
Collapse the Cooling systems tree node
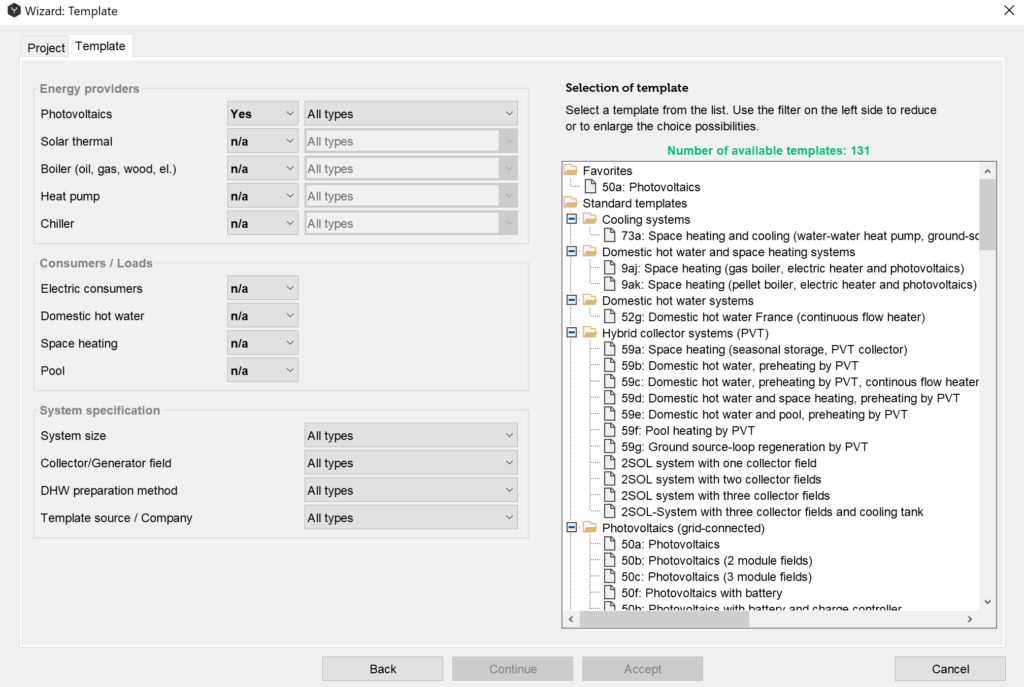571,220
